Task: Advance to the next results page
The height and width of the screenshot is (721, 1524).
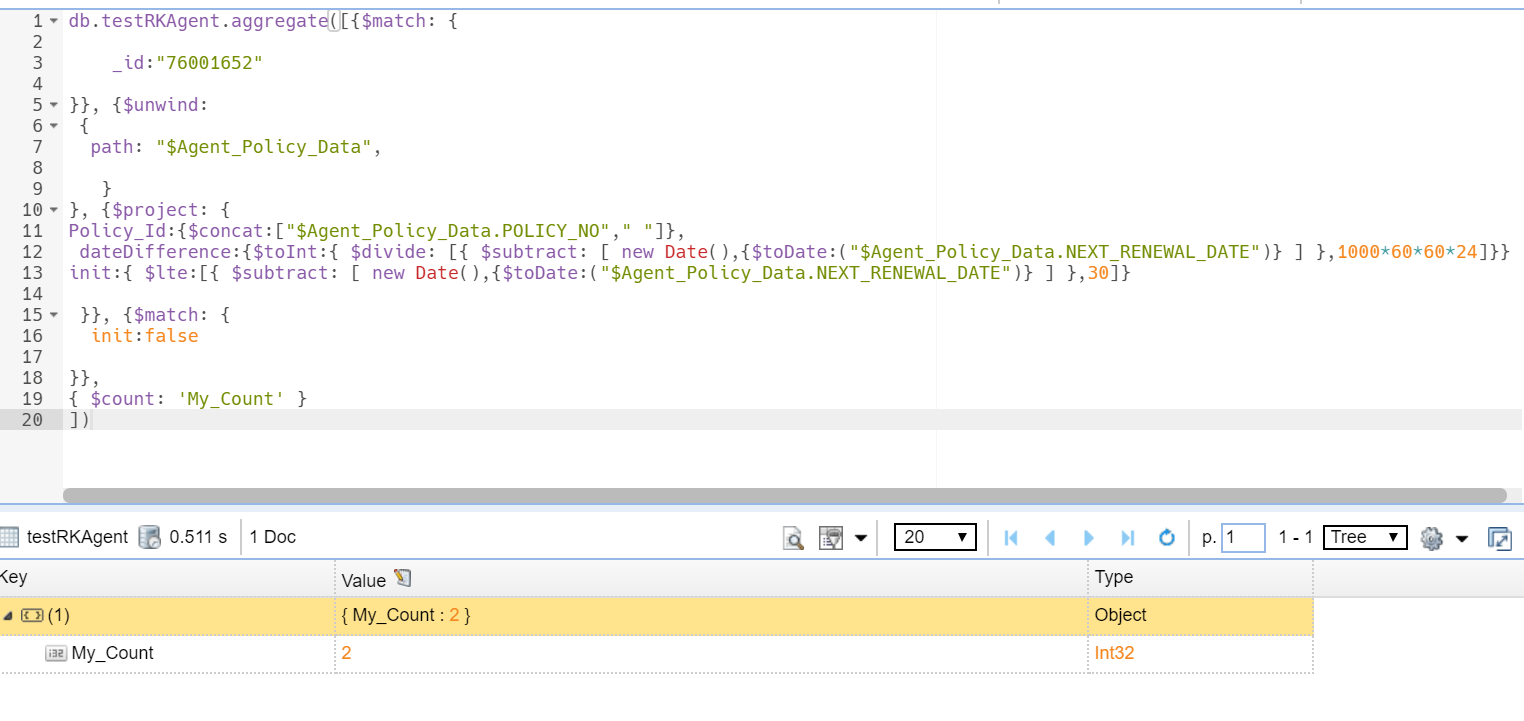Action: pos(1089,537)
